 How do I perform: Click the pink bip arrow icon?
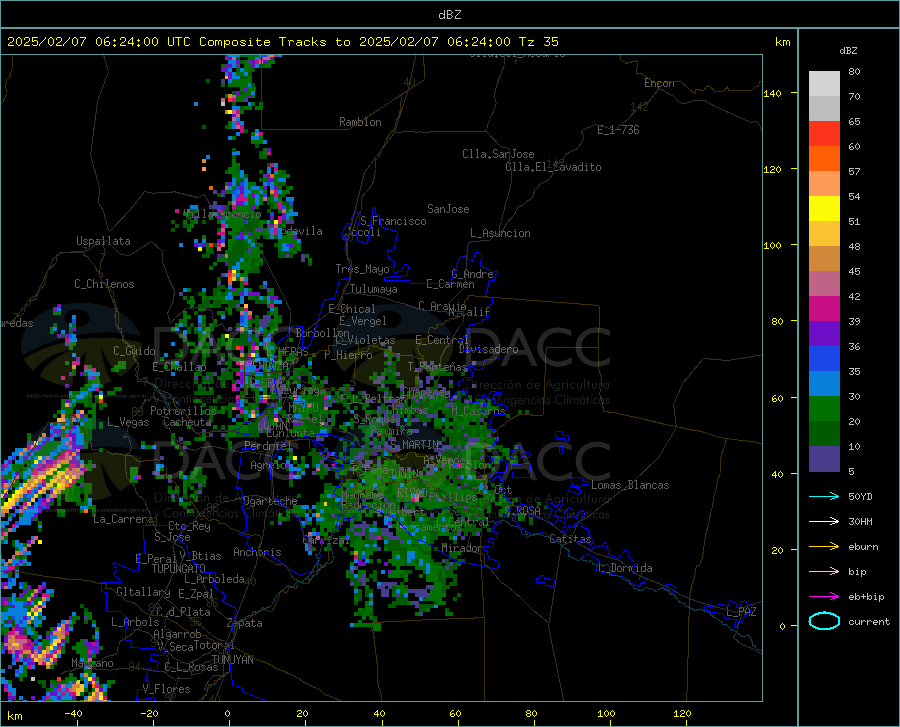(824, 571)
